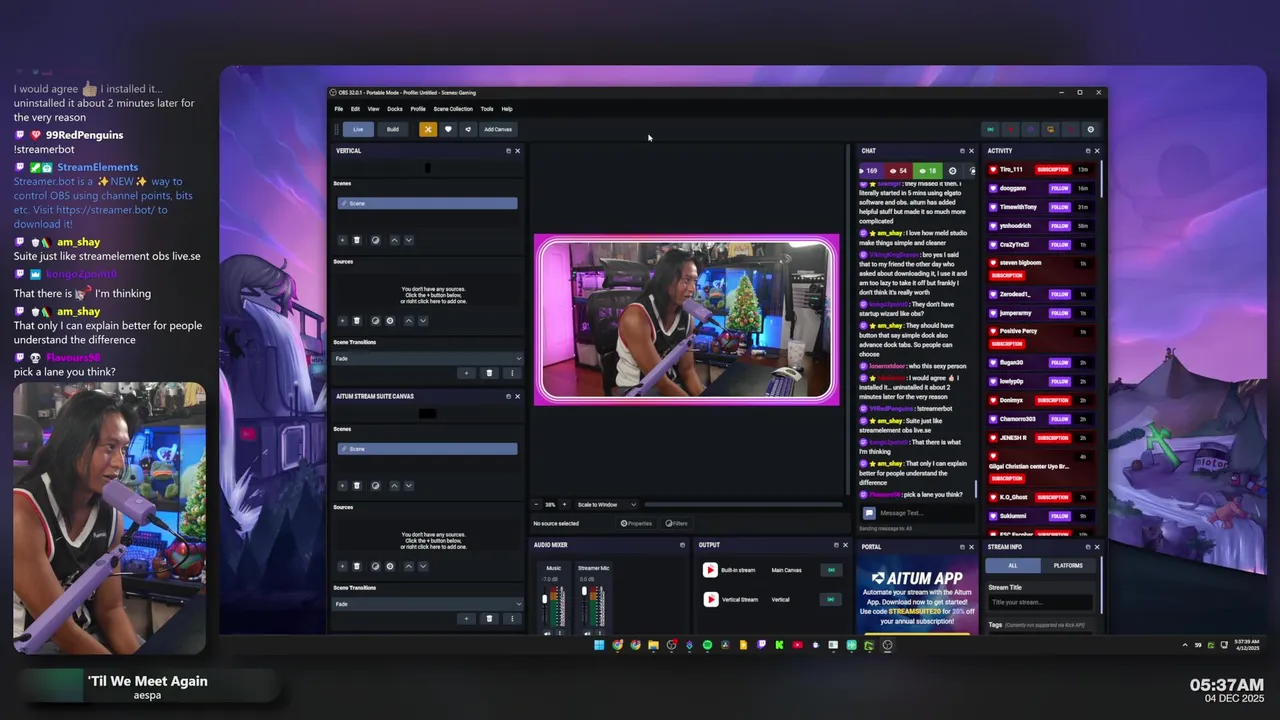Click green stream icon in top-right toolbar
Viewport: 1280px width, 720px height.
(x=990, y=129)
